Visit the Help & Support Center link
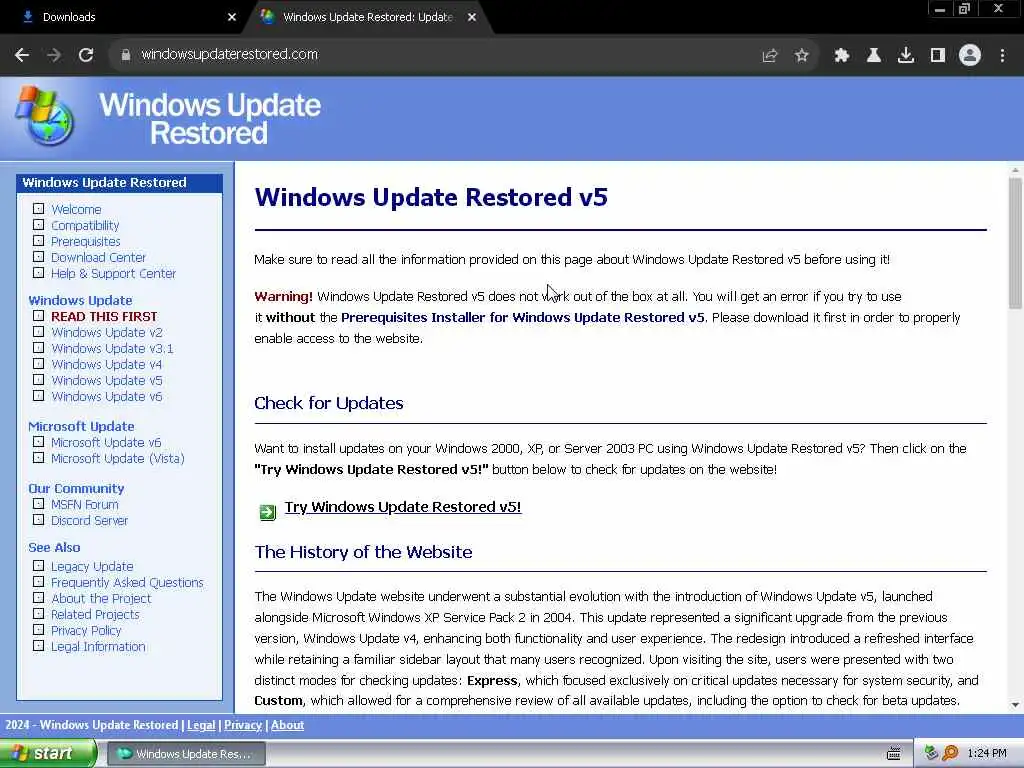Viewport: 1024px width, 768px height. pyautogui.click(x=113, y=274)
